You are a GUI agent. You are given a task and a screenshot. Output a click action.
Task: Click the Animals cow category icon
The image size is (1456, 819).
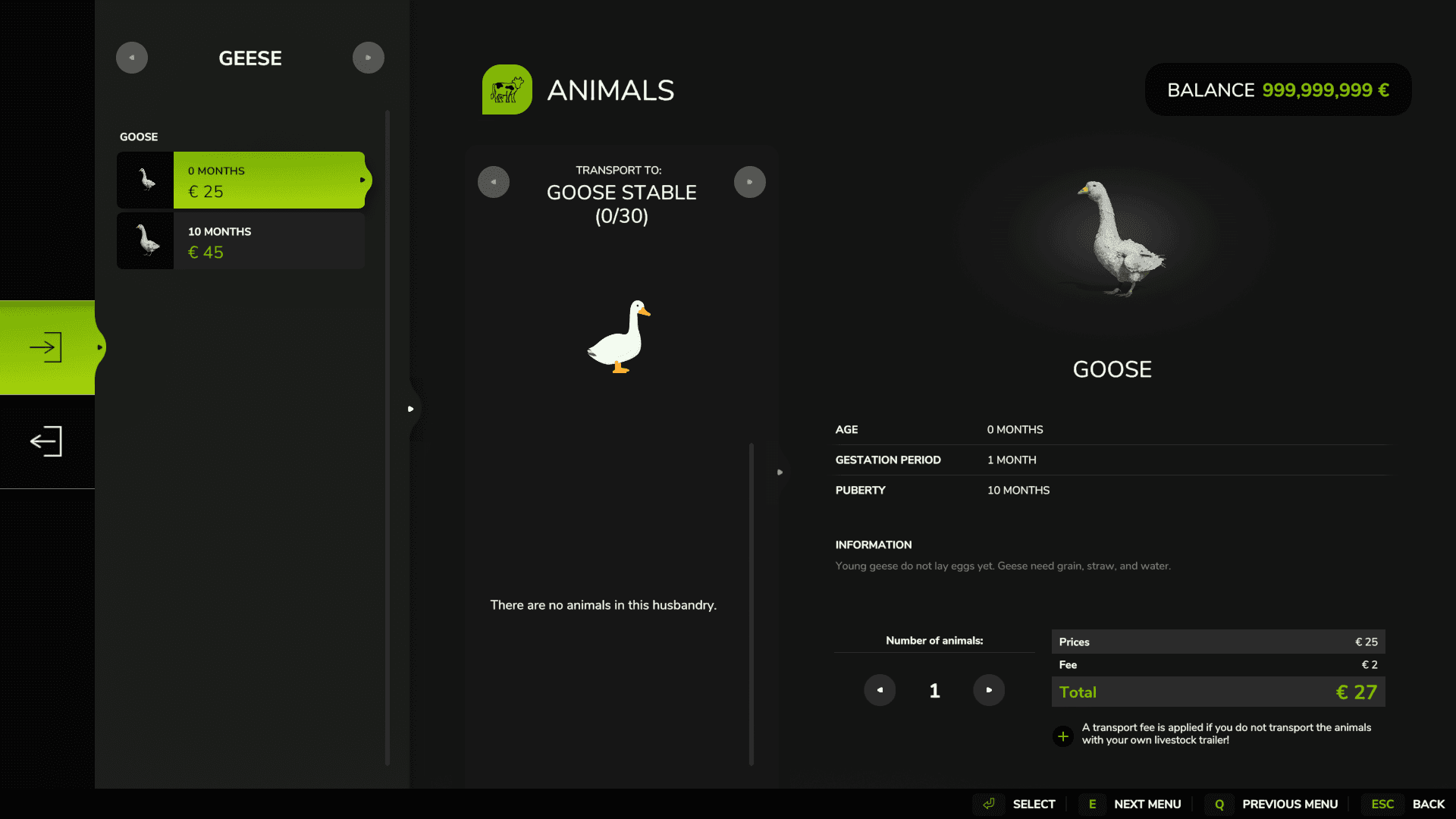[507, 89]
